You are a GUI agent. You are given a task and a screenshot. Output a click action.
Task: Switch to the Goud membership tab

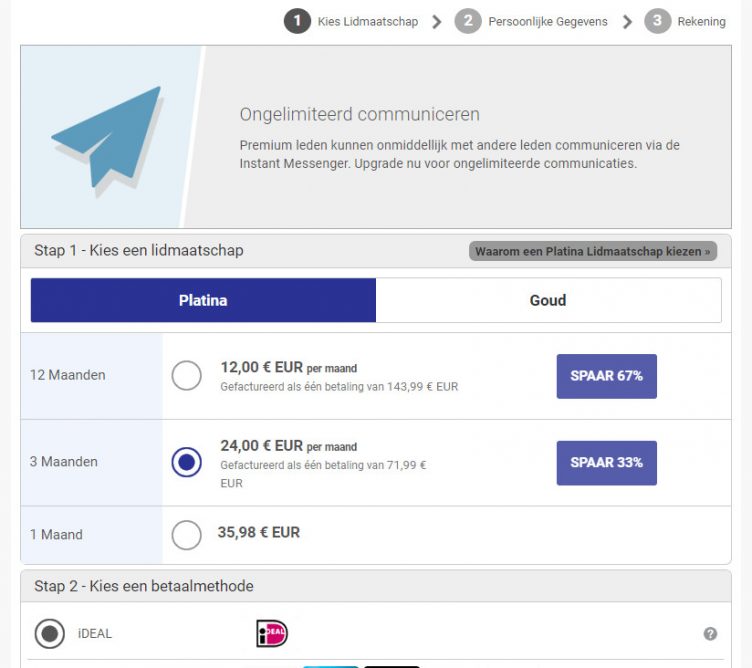(x=548, y=300)
